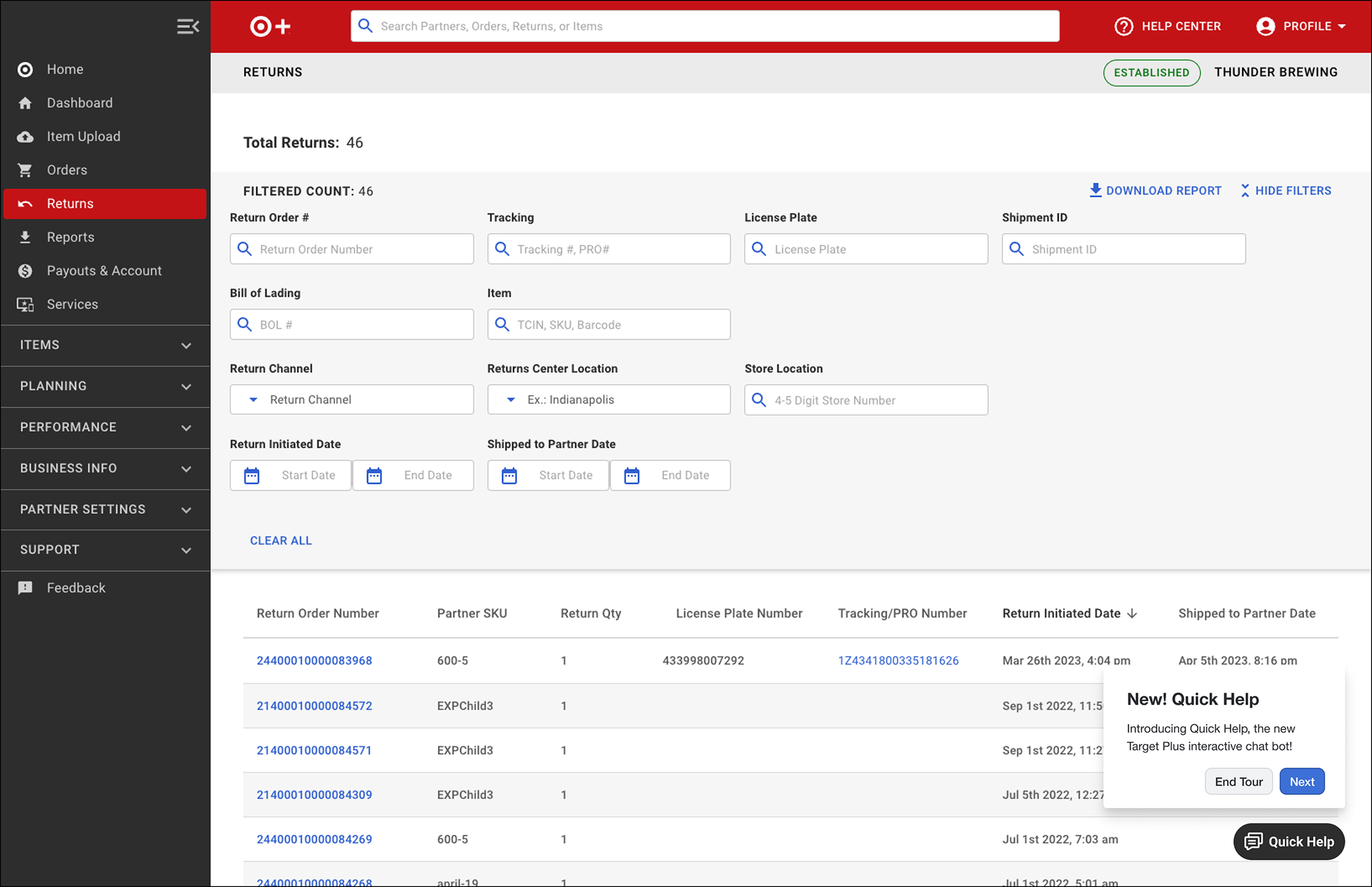Sort by Return Order Number column header
Viewport: 1372px width, 887px height.
[317, 613]
